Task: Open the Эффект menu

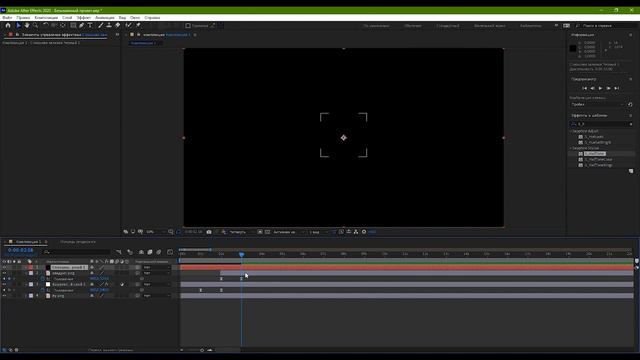Action: [84, 18]
